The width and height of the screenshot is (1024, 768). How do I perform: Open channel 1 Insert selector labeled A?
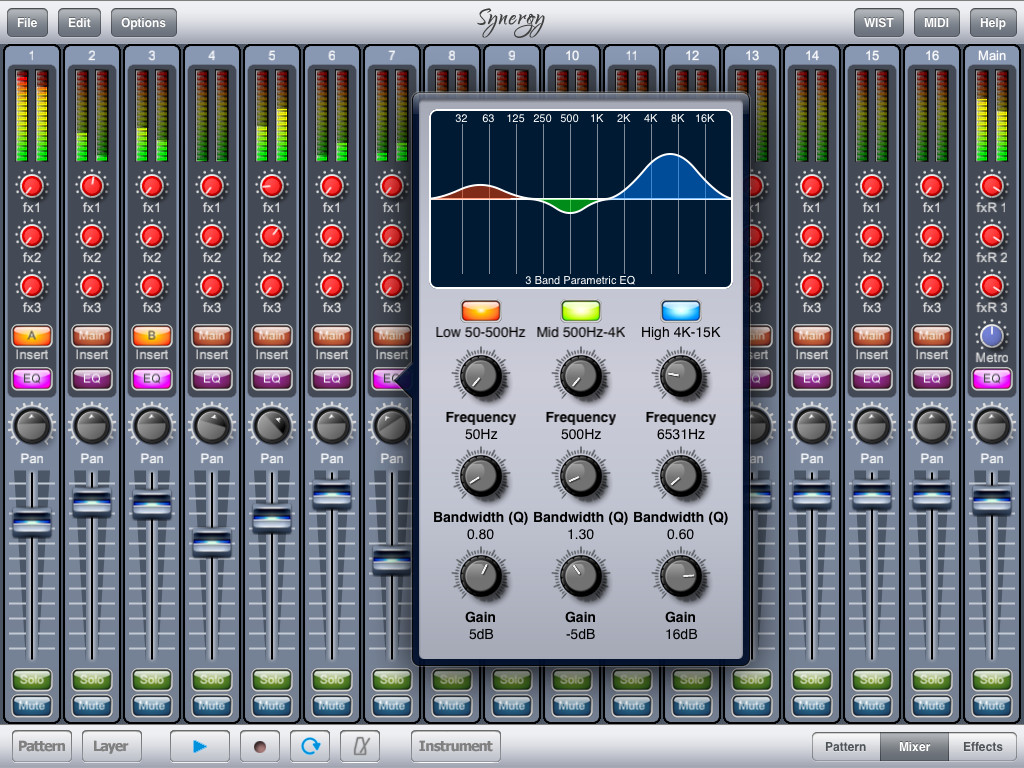pyautogui.click(x=31, y=336)
